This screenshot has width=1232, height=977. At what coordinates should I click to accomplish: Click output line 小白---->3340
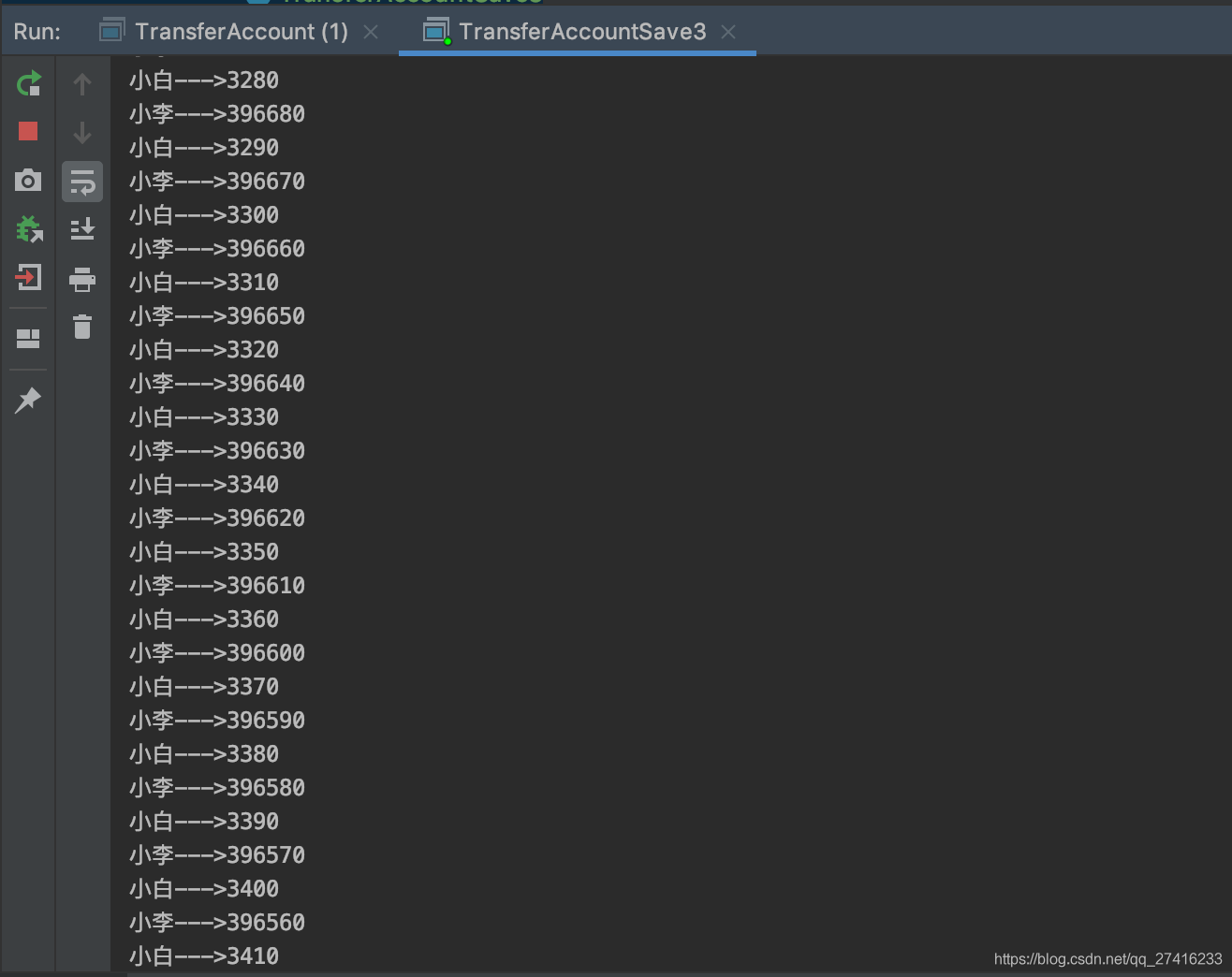click(x=204, y=485)
